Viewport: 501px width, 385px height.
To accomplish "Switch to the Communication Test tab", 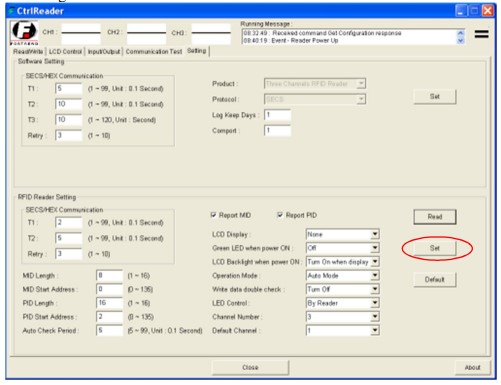I will point(154,52).
